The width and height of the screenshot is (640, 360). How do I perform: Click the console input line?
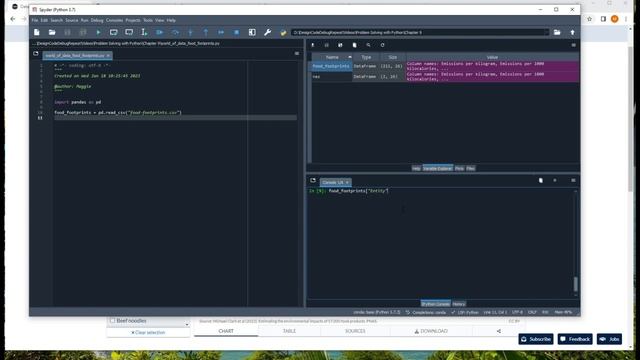pyautogui.click(x=441, y=191)
